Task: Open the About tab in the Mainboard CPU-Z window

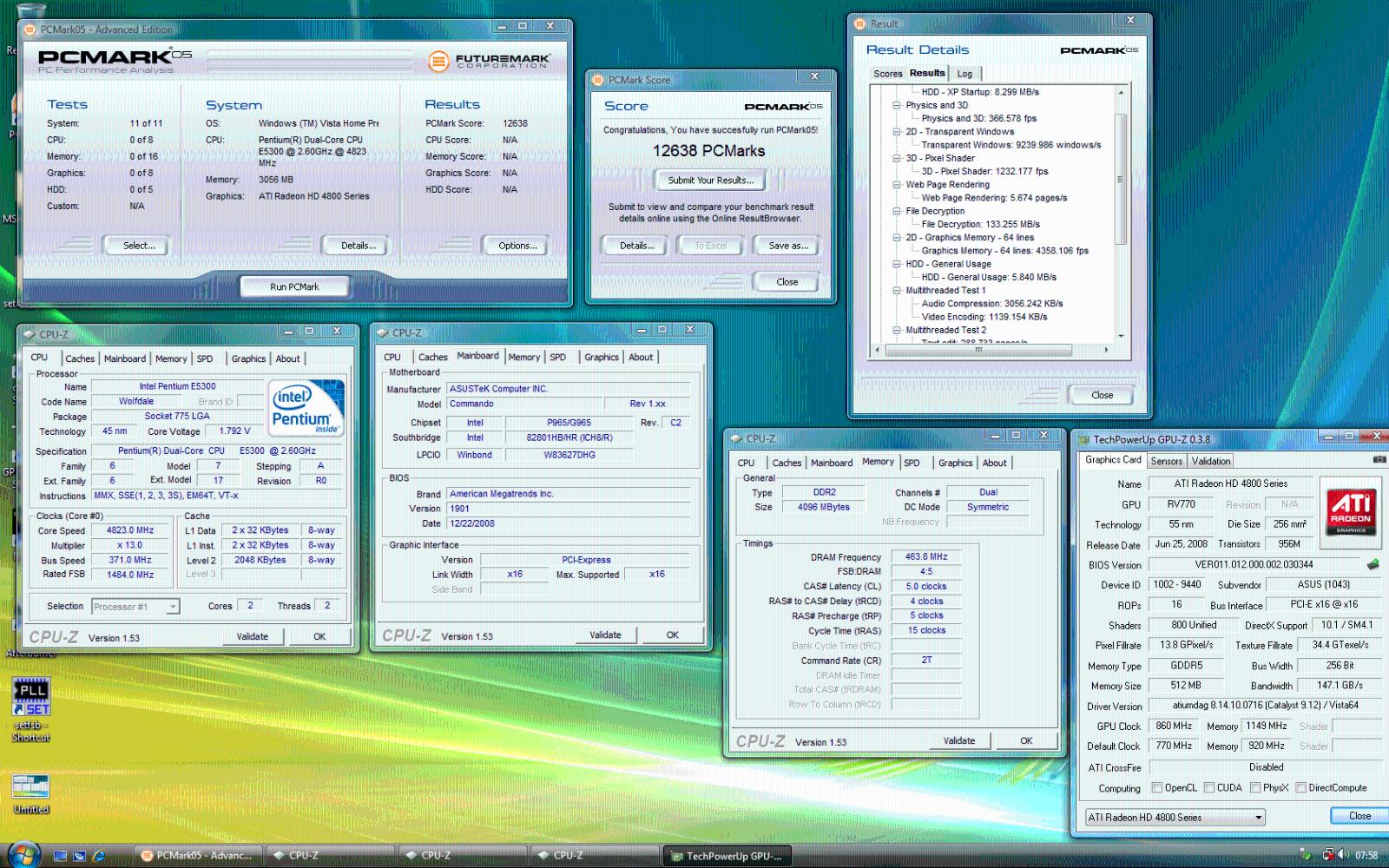Action: (x=641, y=357)
